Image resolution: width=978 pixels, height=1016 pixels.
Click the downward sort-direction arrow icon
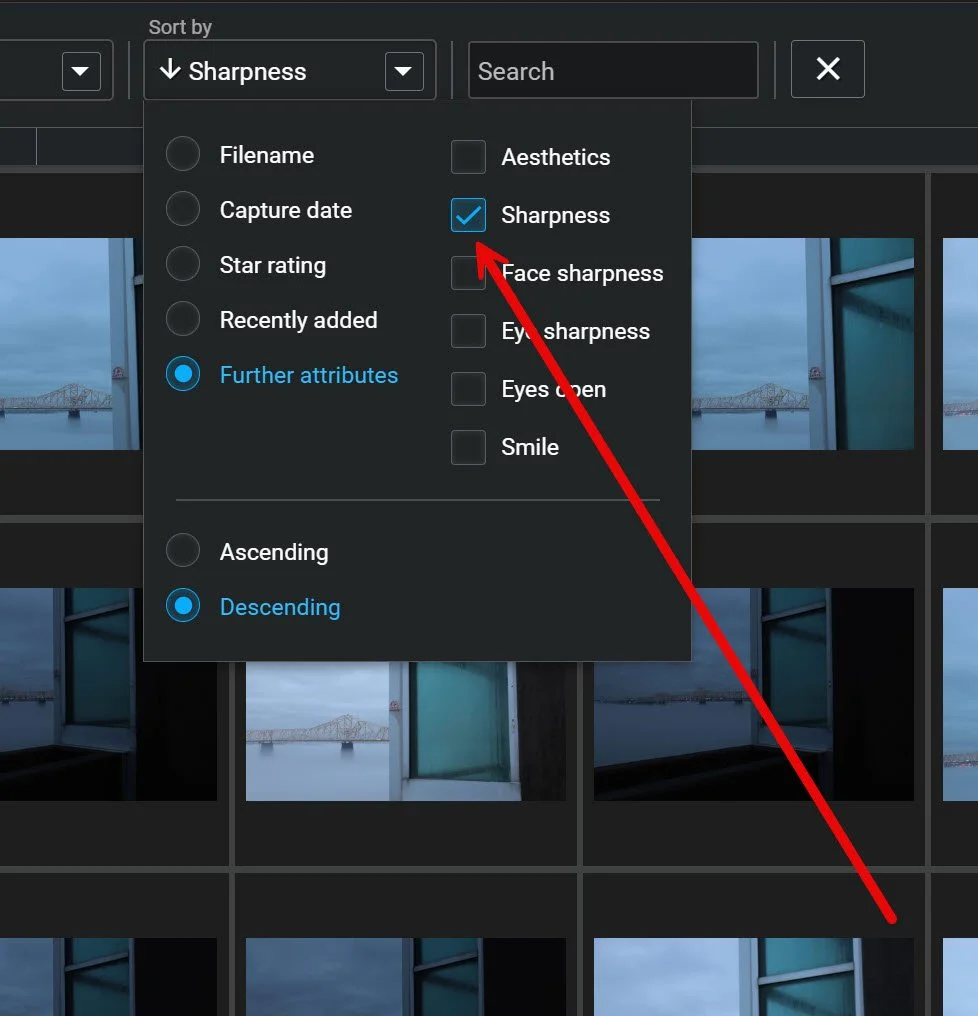click(172, 70)
